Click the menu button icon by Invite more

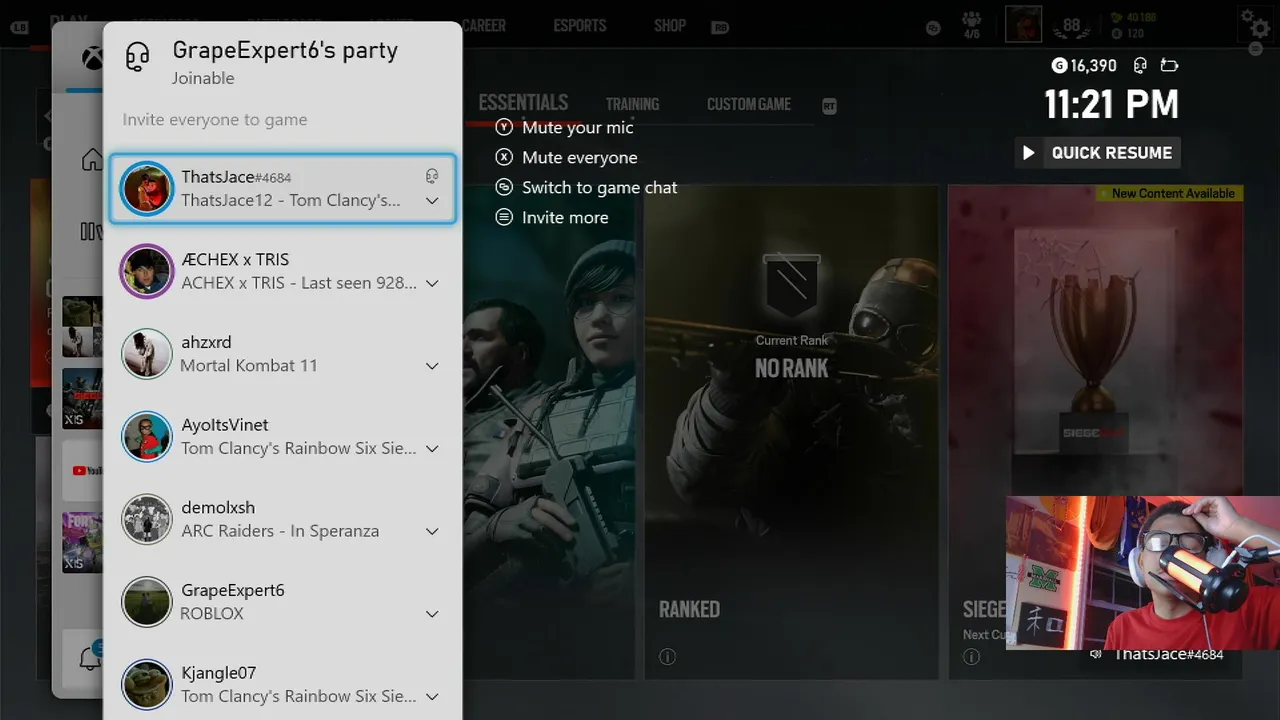(504, 217)
